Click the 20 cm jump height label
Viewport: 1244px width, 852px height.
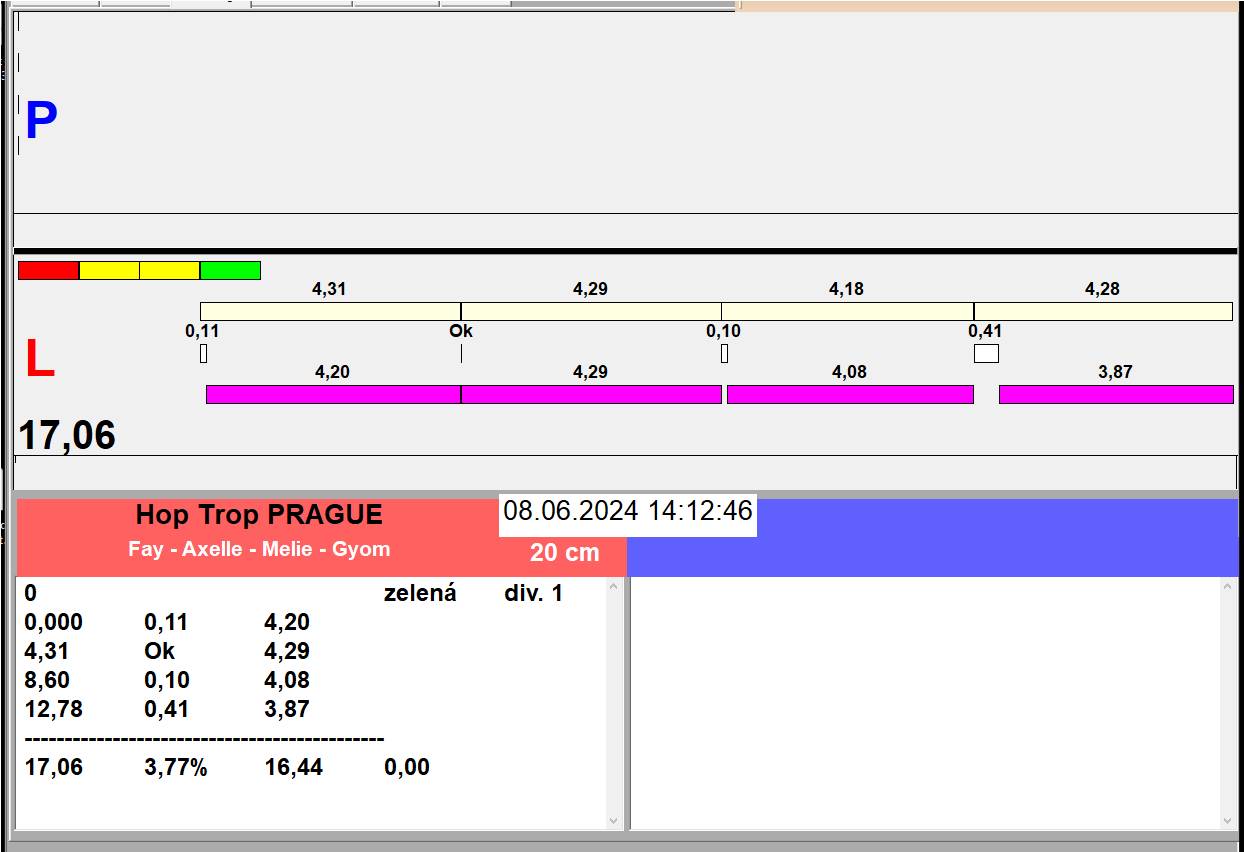(x=564, y=552)
